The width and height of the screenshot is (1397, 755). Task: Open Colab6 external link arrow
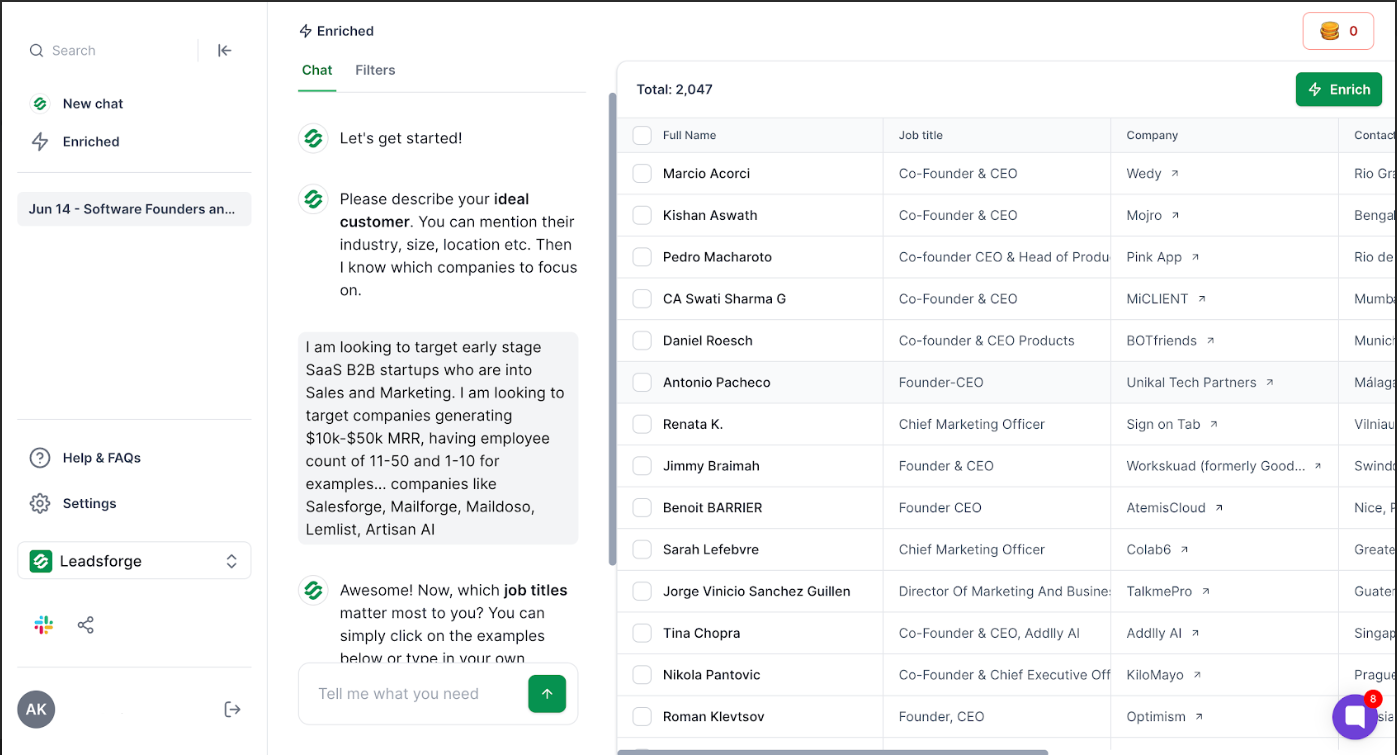tap(1184, 550)
